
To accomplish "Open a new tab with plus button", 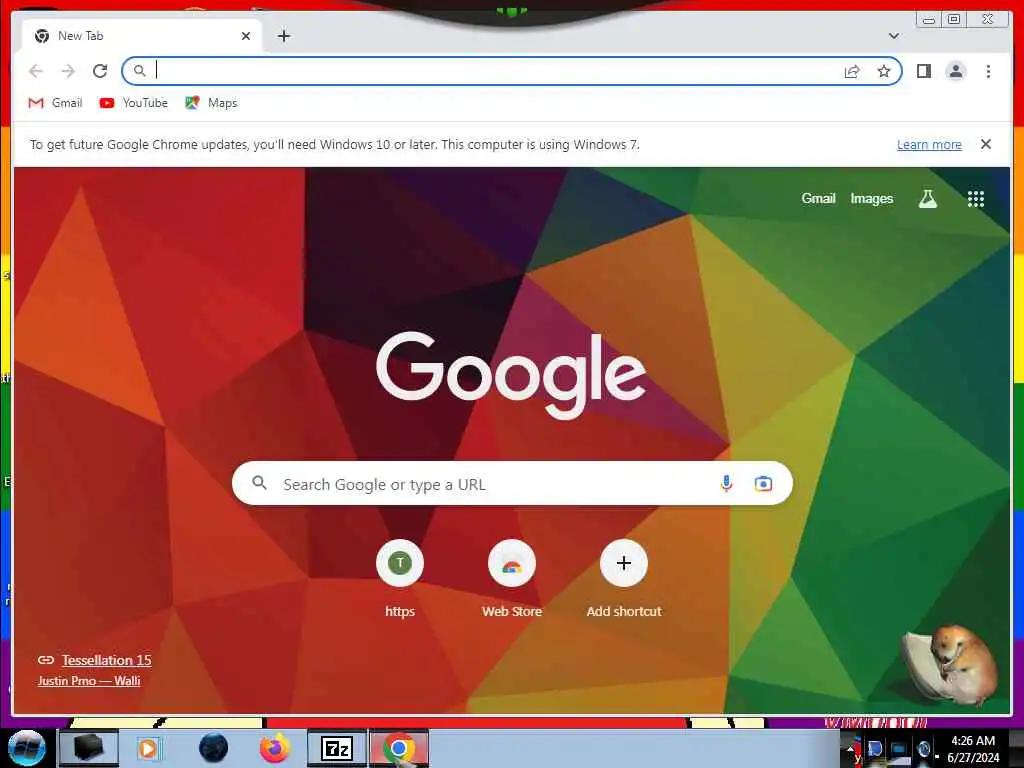I will [x=283, y=36].
